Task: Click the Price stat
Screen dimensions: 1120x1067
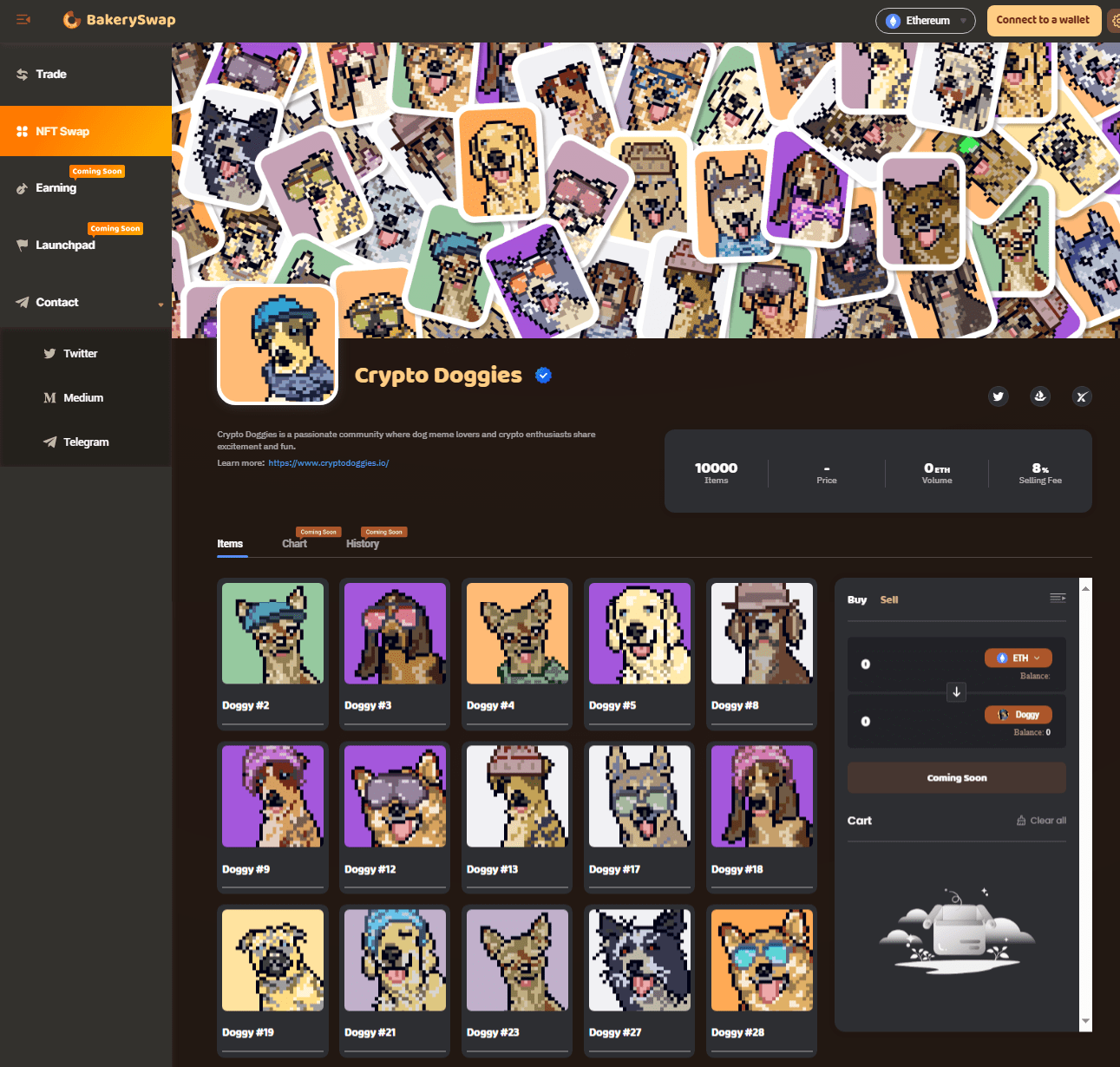Action: pos(827,474)
